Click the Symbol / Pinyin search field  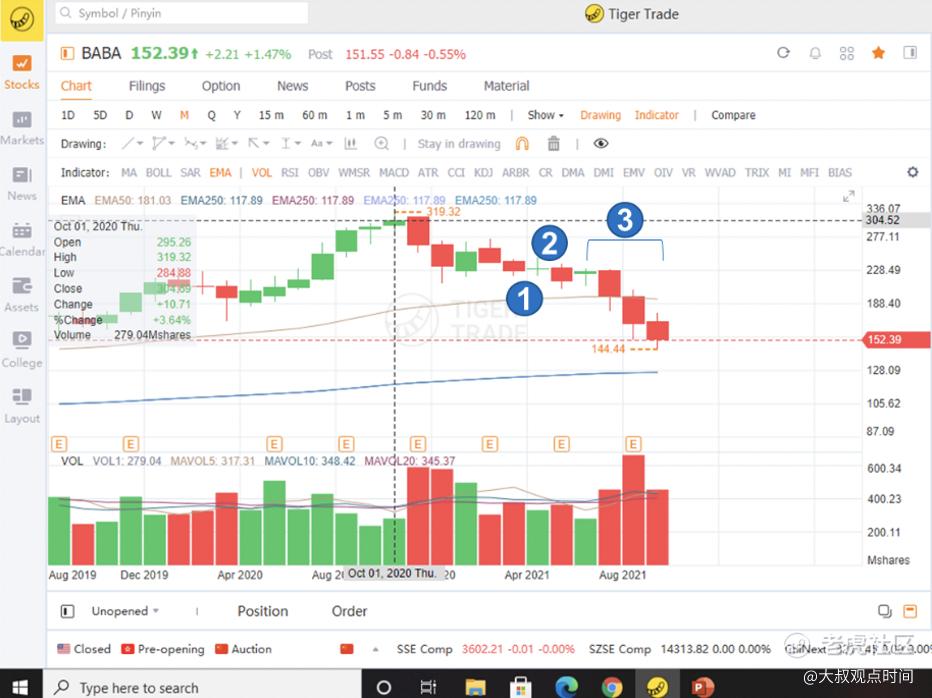pos(182,13)
